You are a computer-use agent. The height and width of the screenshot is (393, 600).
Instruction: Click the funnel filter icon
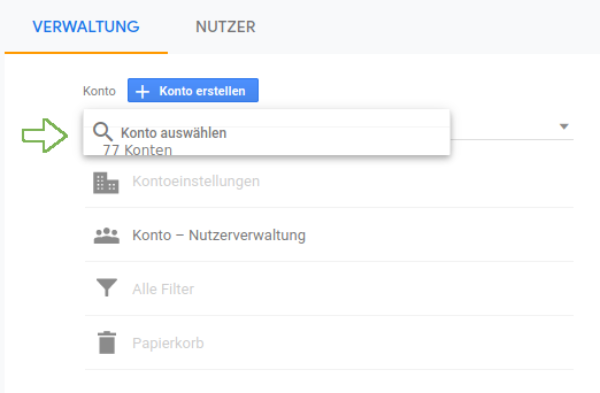click(106, 287)
